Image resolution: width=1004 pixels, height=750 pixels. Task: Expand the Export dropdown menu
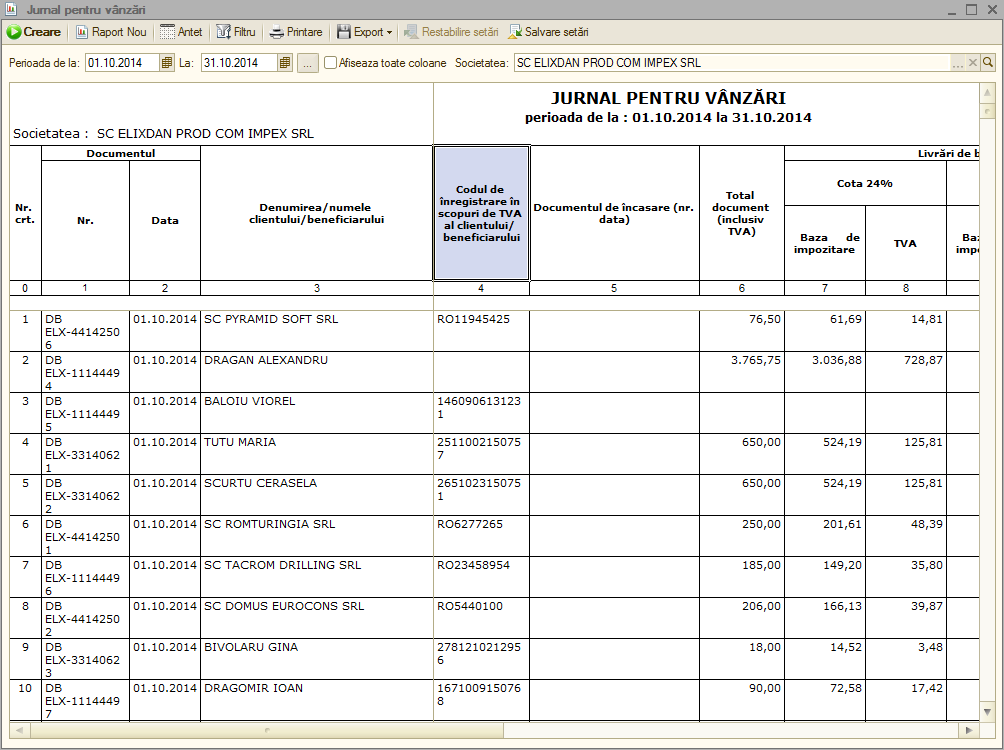[364, 32]
